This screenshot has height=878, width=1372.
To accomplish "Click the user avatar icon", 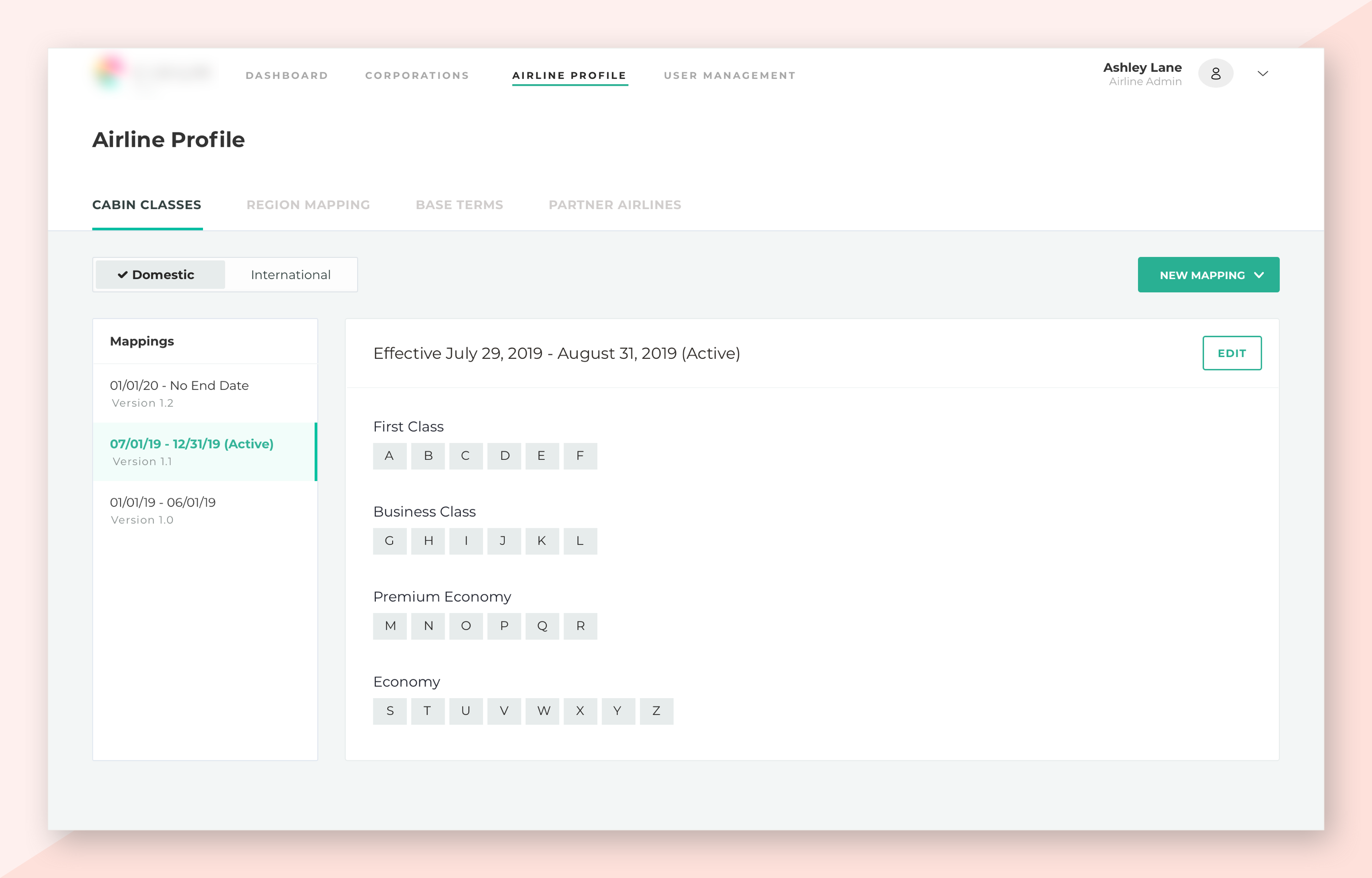I will (x=1215, y=74).
